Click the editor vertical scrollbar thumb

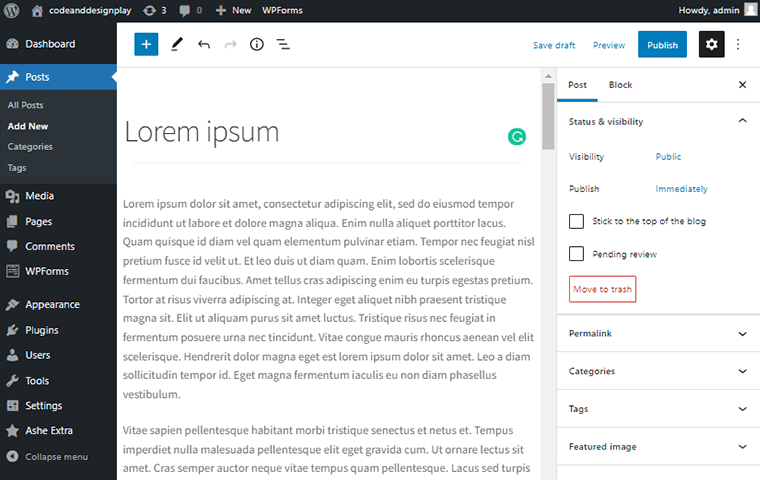tap(548, 116)
